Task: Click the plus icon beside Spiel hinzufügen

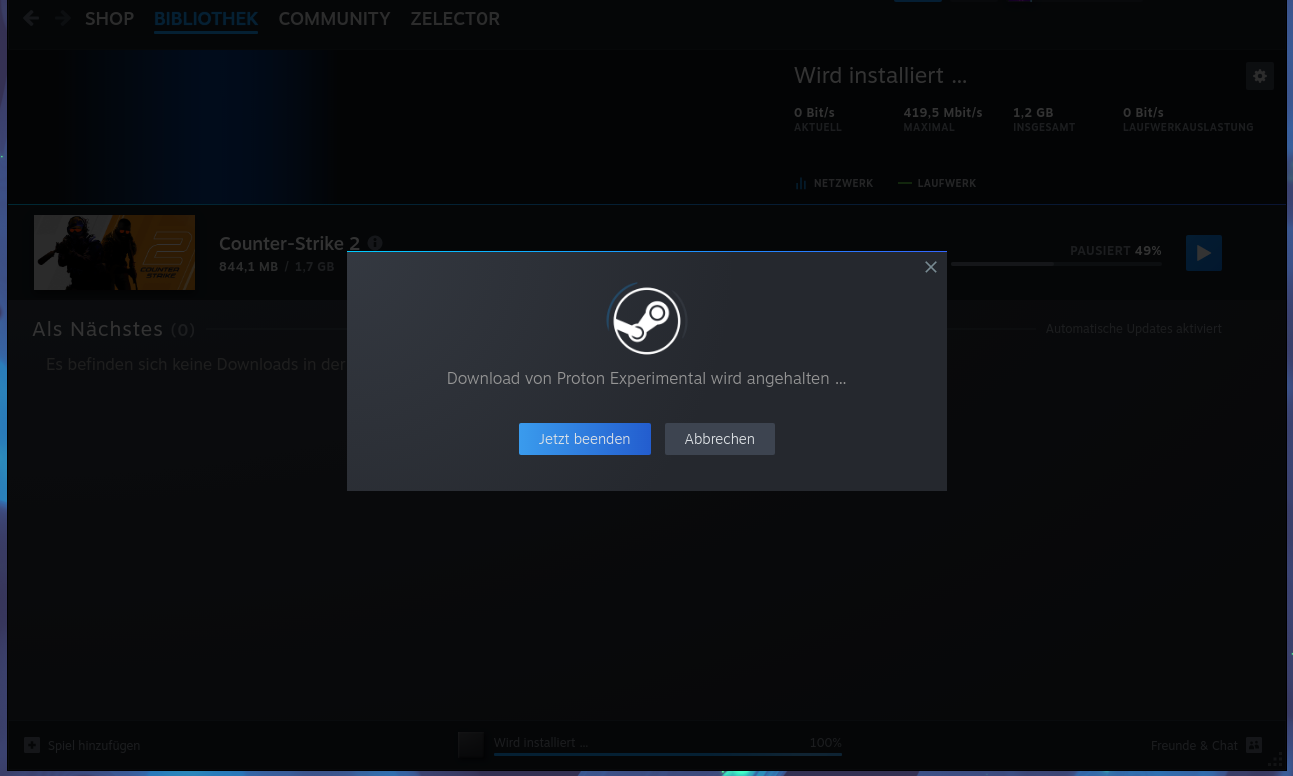Action: pos(32,745)
